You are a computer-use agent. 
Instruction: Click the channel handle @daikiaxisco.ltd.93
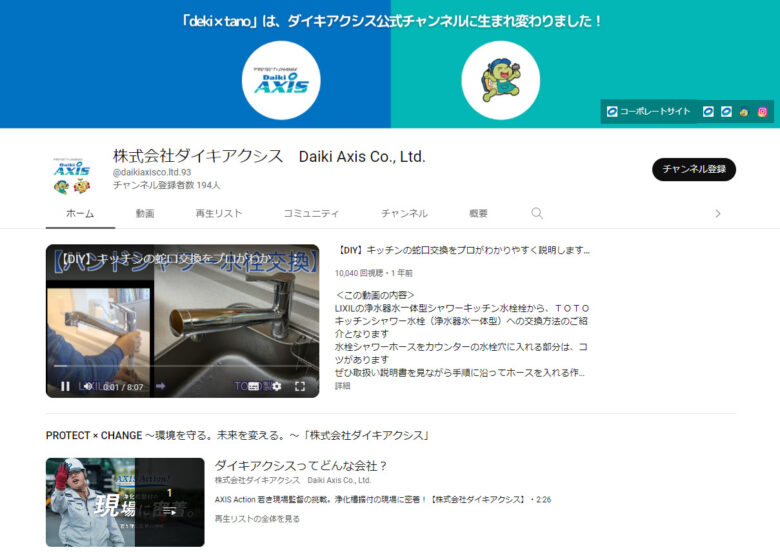tap(152, 173)
